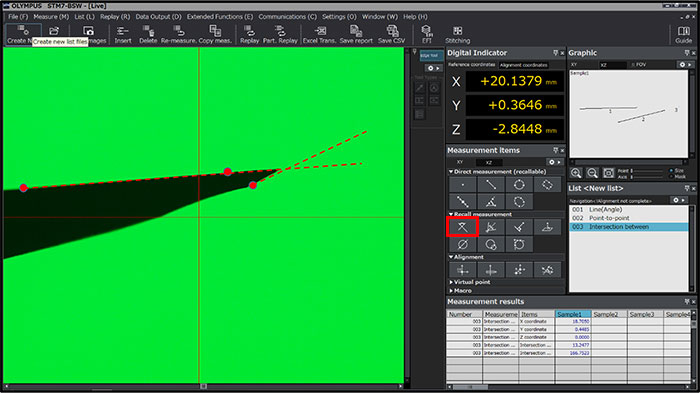This screenshot has height=393, width=700.
Task: Select the Line direct measurement tool
Action: pos(491,184)
